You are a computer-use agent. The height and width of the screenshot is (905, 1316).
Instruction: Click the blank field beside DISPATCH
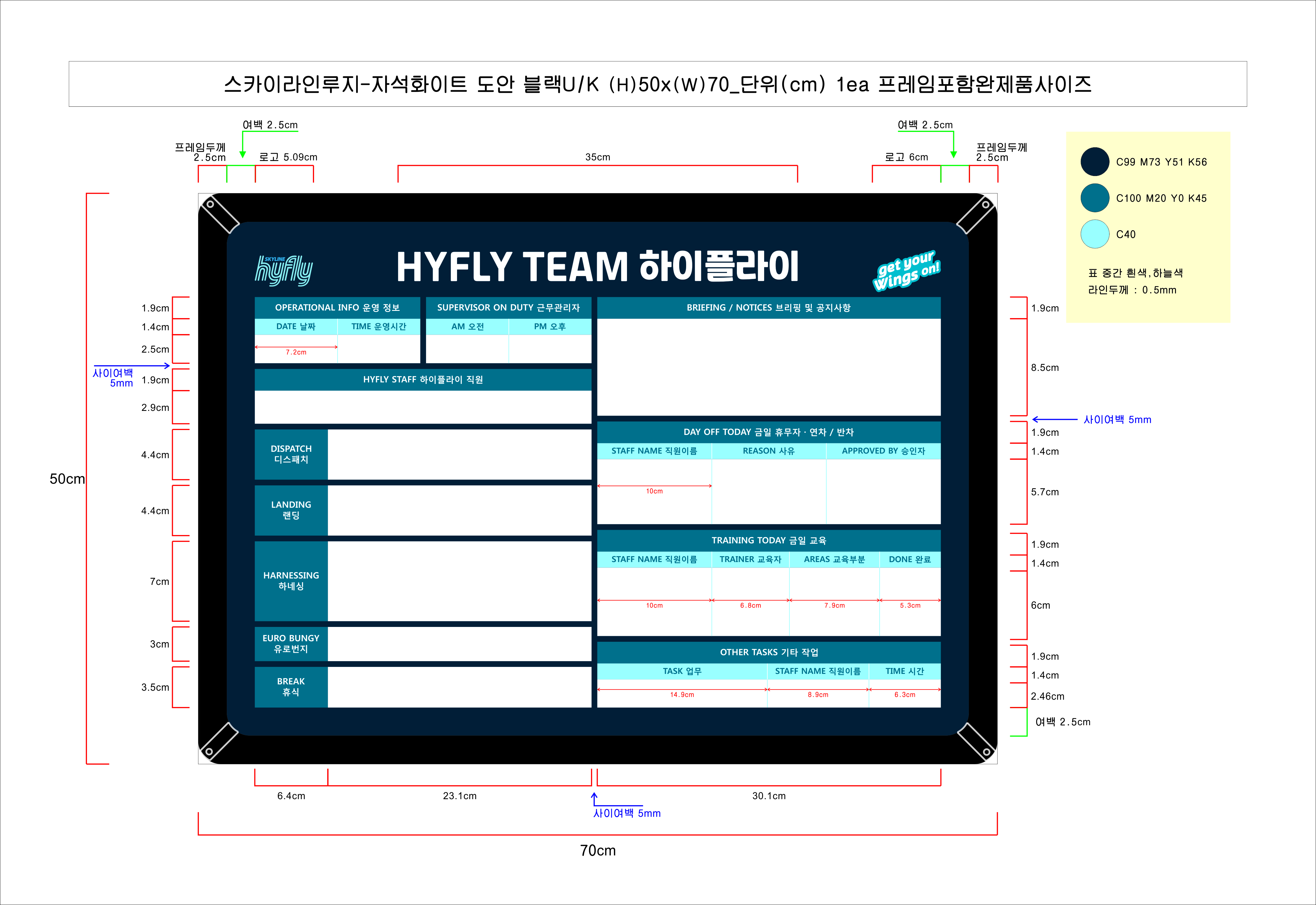coord(459,454)
